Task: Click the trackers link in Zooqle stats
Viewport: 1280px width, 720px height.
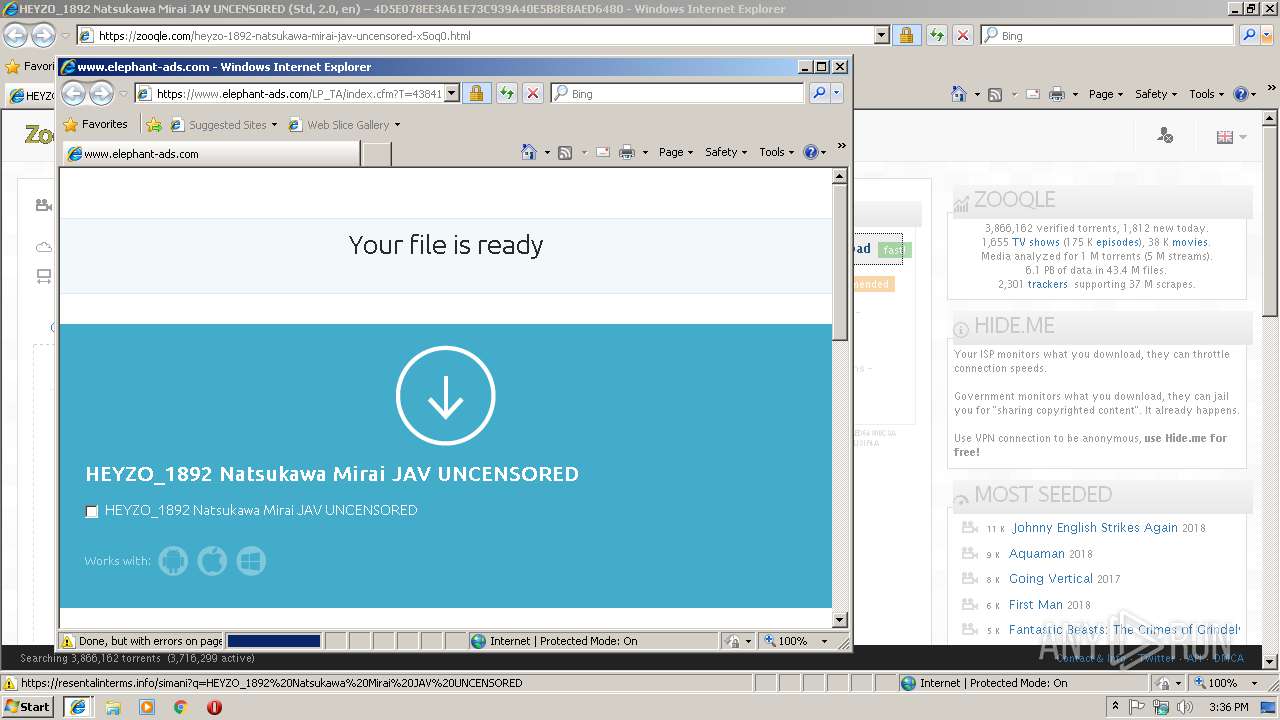Action: [x=1047, y=284]
